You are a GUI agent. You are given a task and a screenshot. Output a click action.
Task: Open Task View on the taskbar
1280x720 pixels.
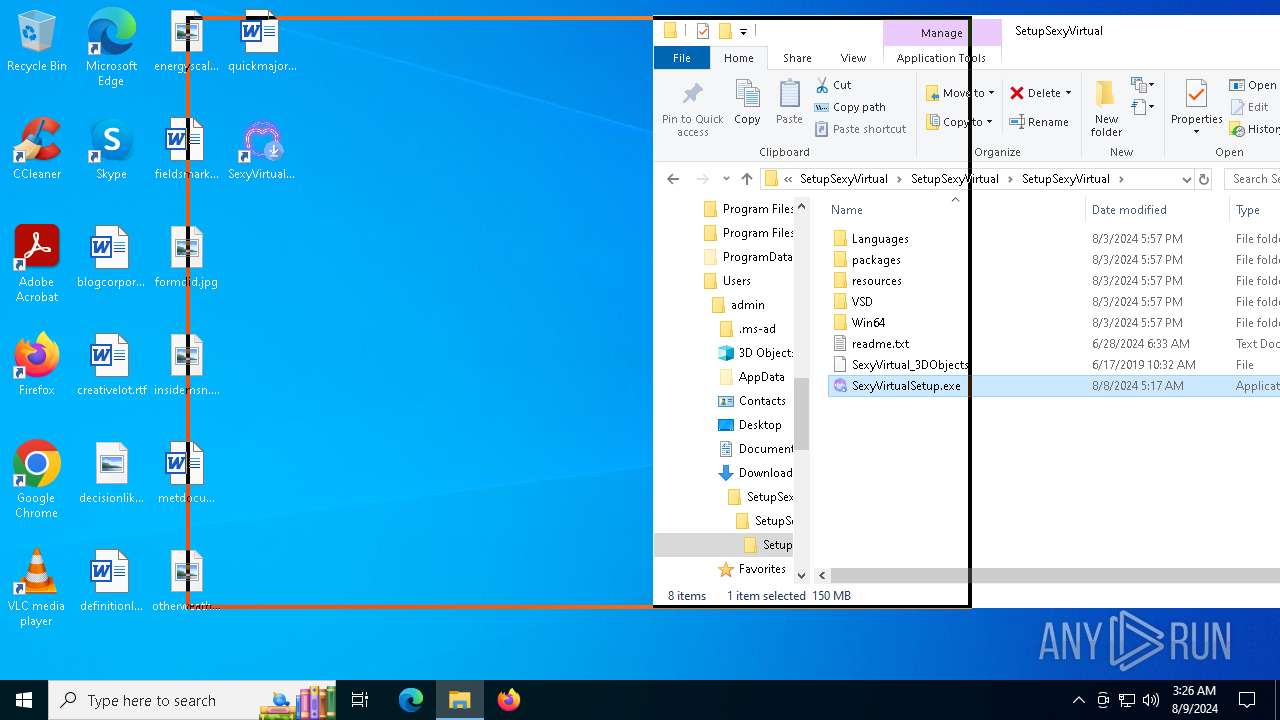360,700
